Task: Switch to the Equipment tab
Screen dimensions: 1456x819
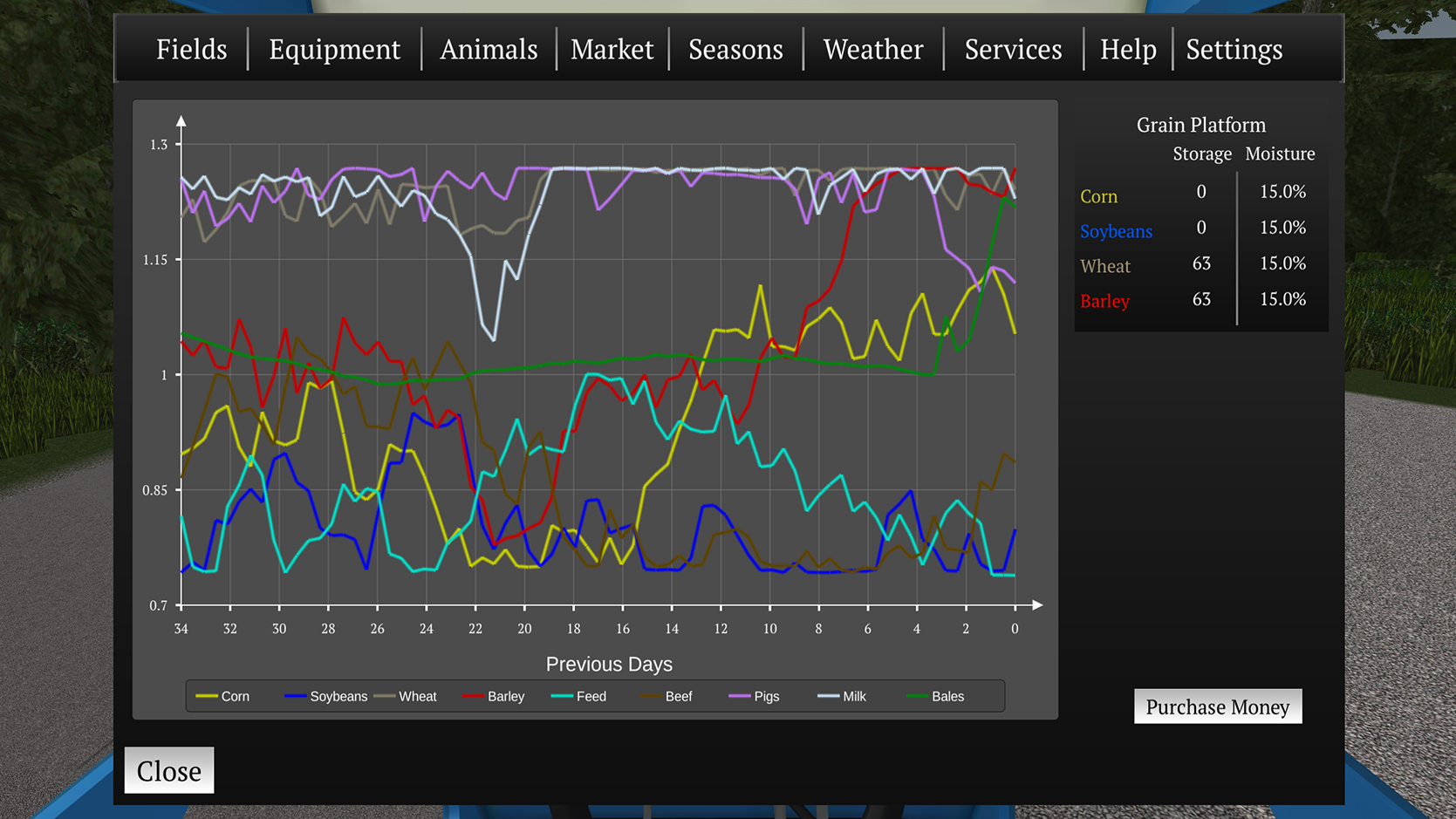Action: click(334, 50)
